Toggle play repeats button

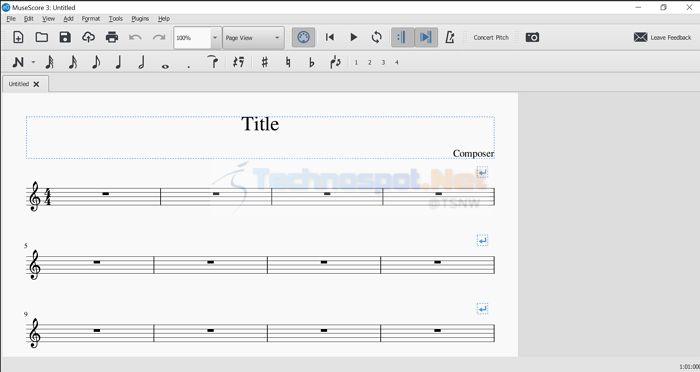click(402, 38)
